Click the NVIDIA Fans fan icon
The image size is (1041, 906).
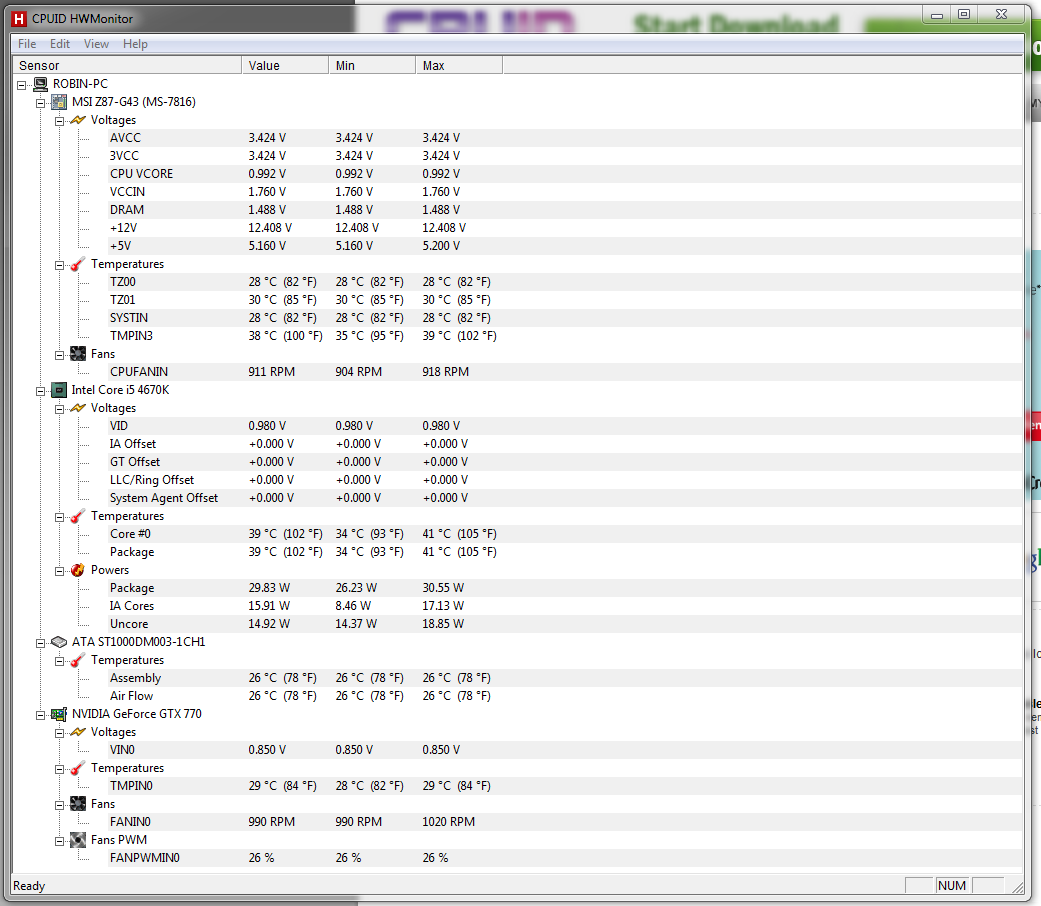click(78, 804)
